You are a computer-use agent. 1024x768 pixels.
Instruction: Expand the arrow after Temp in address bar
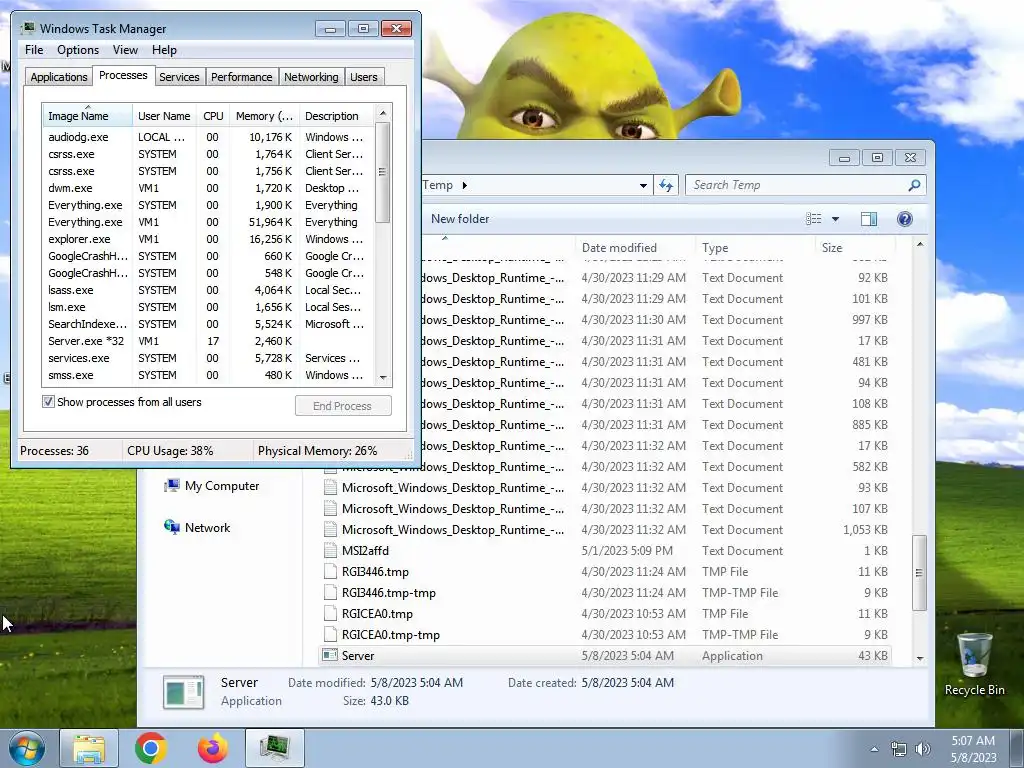click(x=464, y=185)
